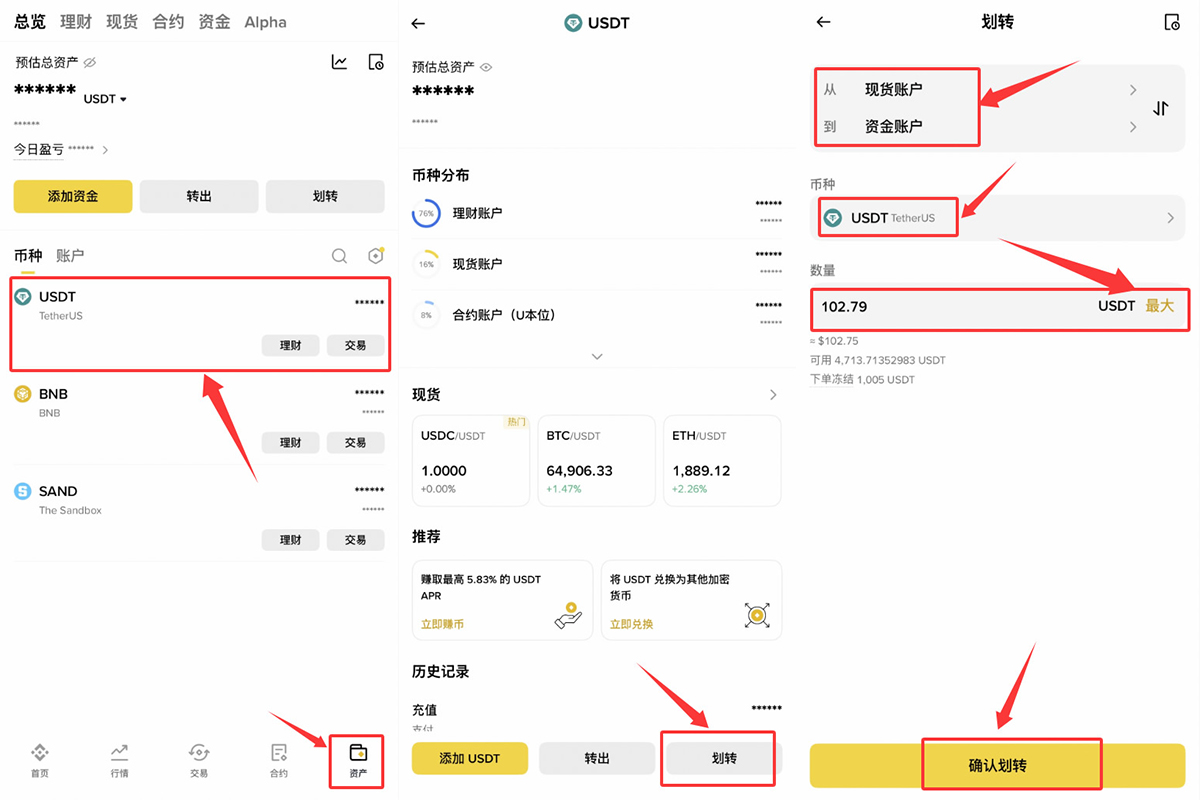Screen dimensions: 1200x800
Task: Open the USDT TetherUS coin selector
Action: tap(997, 218)
